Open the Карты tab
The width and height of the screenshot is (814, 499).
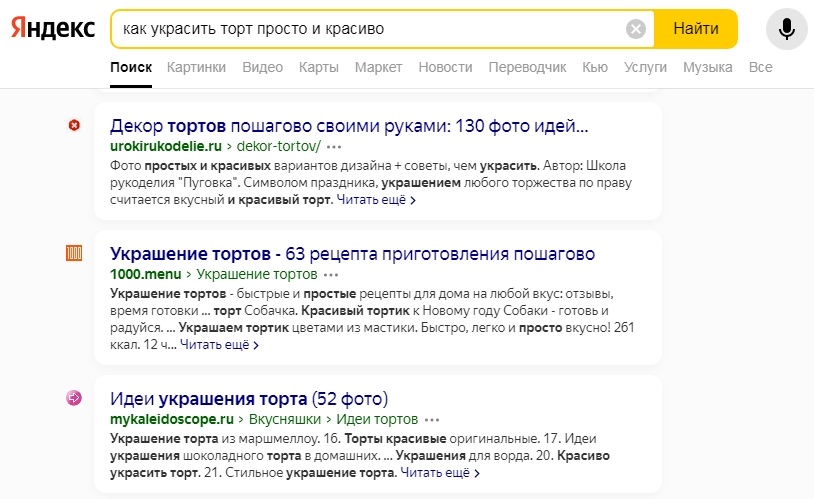coord(319,68)
